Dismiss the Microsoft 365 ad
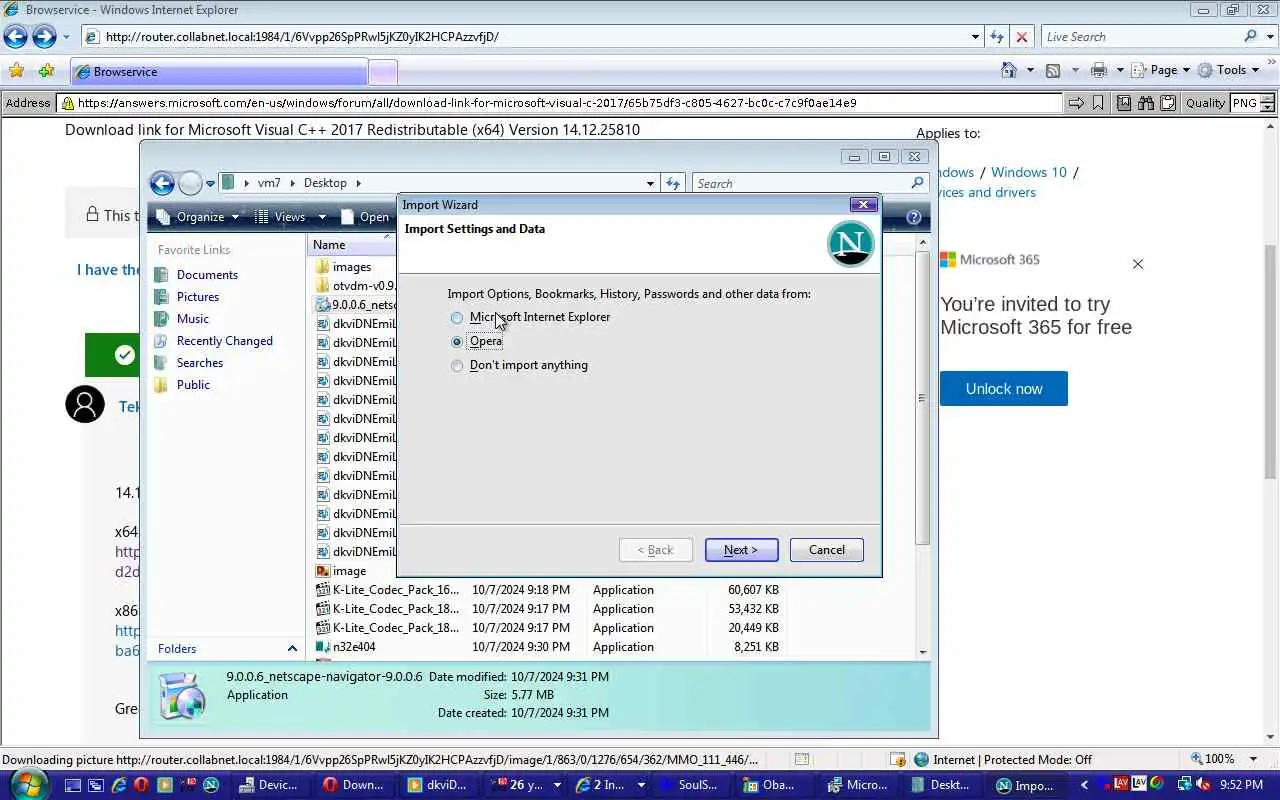Viewport: 1280px width, 800px height. pyautogui.click(x=1137, y=264)
